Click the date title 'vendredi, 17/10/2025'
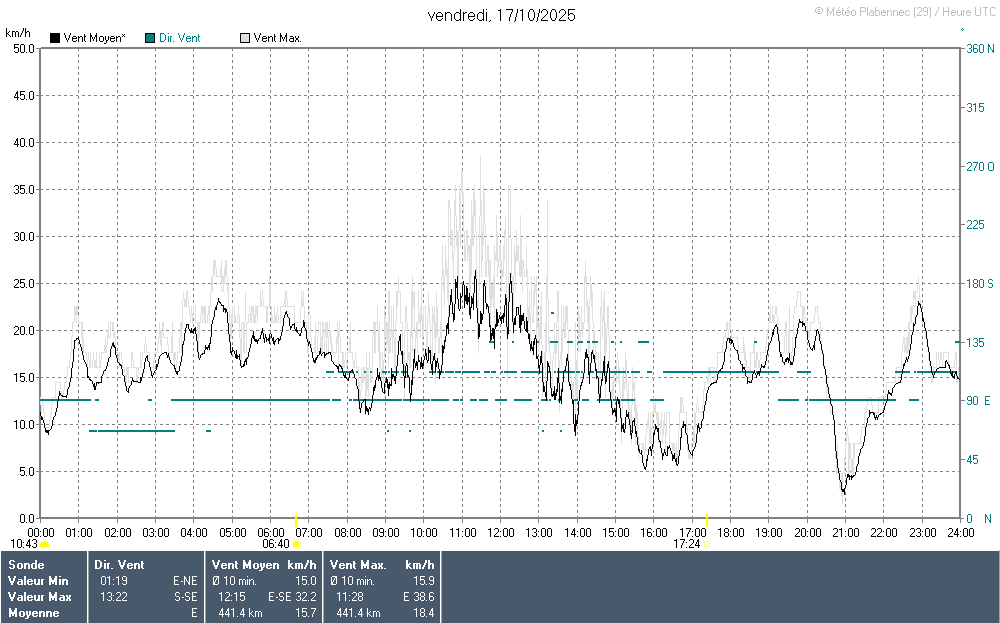 501,15
